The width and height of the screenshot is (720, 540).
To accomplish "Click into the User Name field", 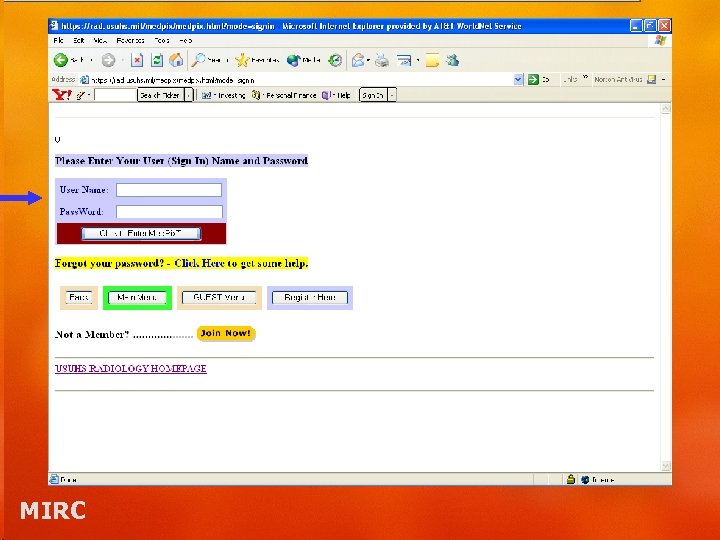I will tap(169, 190).
